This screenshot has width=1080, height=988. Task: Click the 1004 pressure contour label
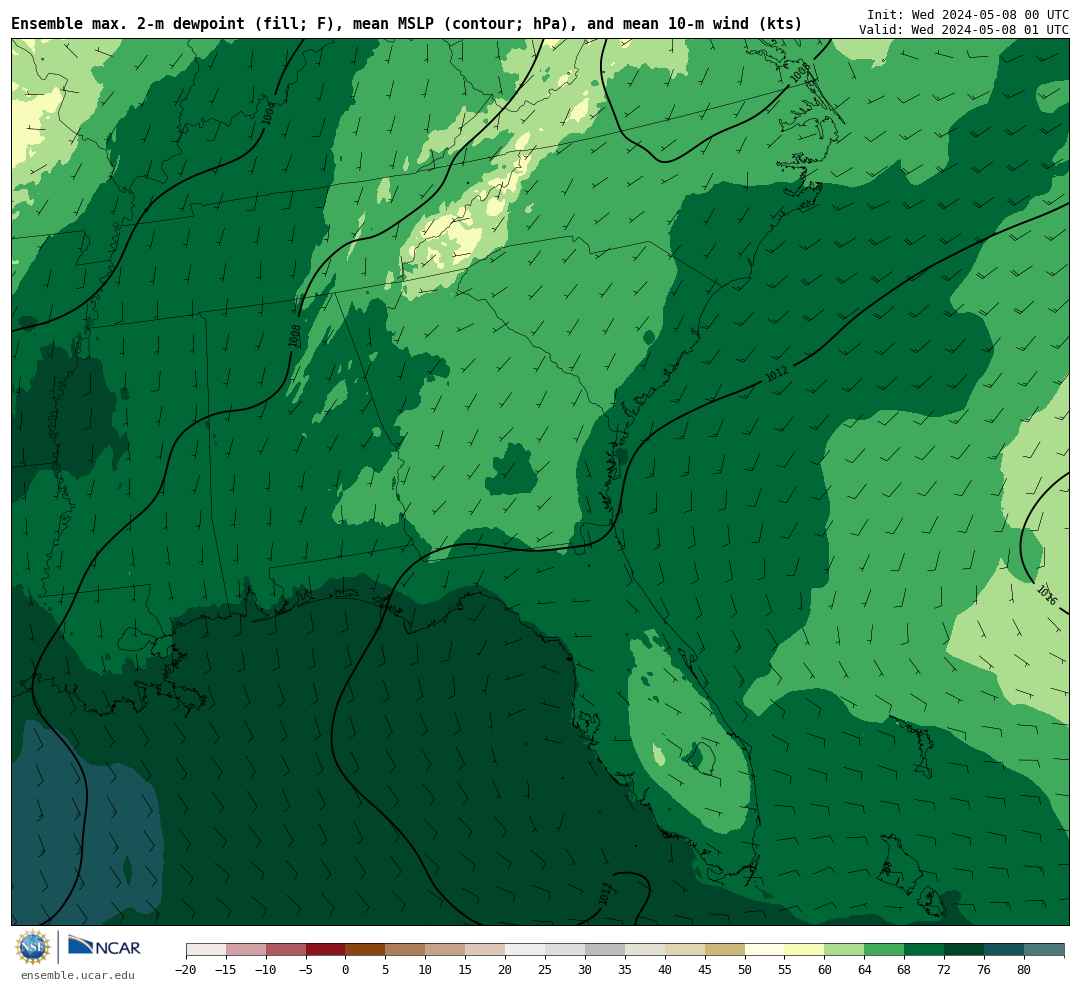point(268,113)
